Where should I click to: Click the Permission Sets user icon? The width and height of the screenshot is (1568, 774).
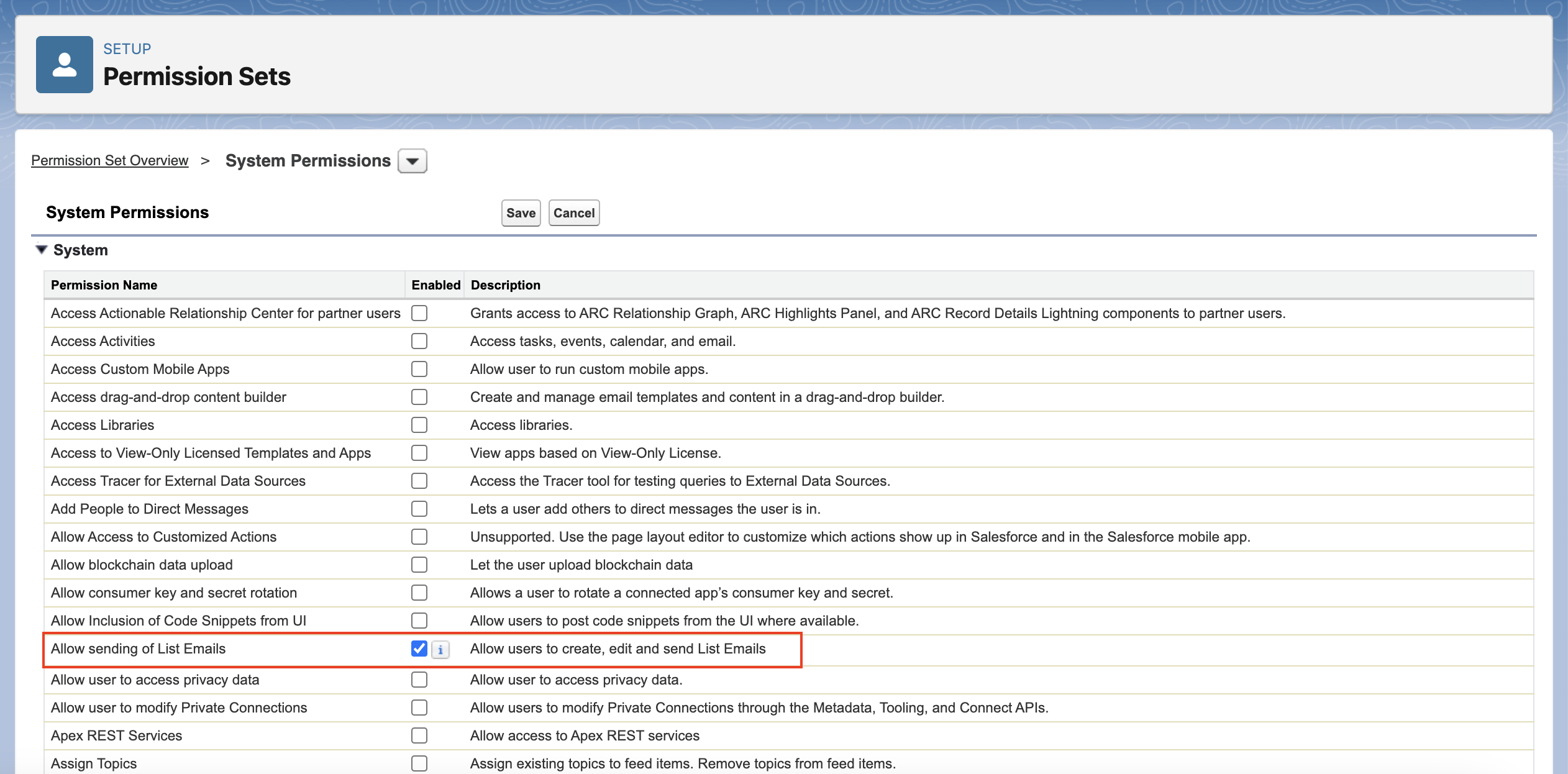tap(65, 65)
